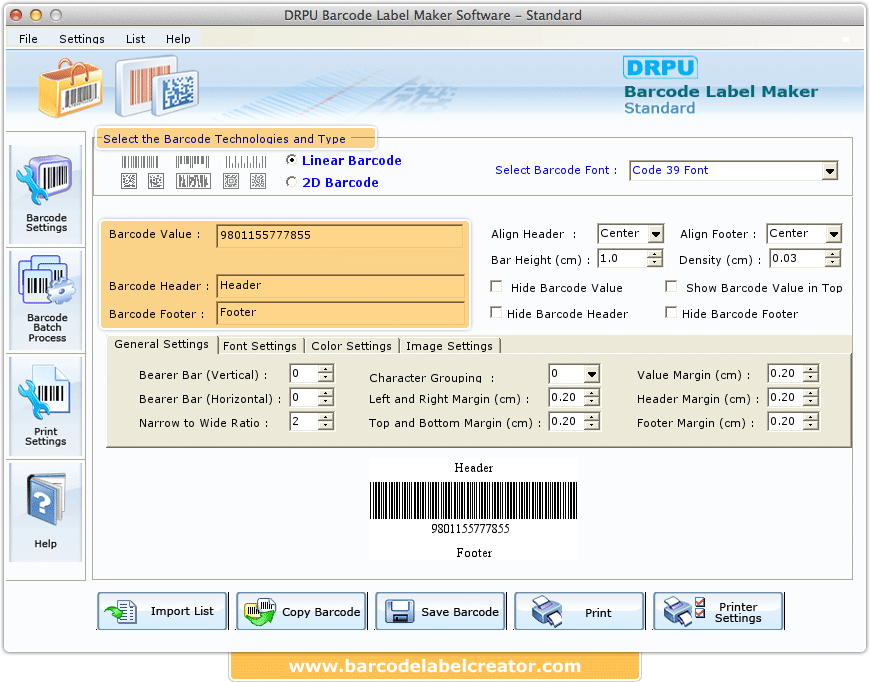Open the List menu
Image resolution: width=870 pixels, height=682 pixels.
[135, 39]
